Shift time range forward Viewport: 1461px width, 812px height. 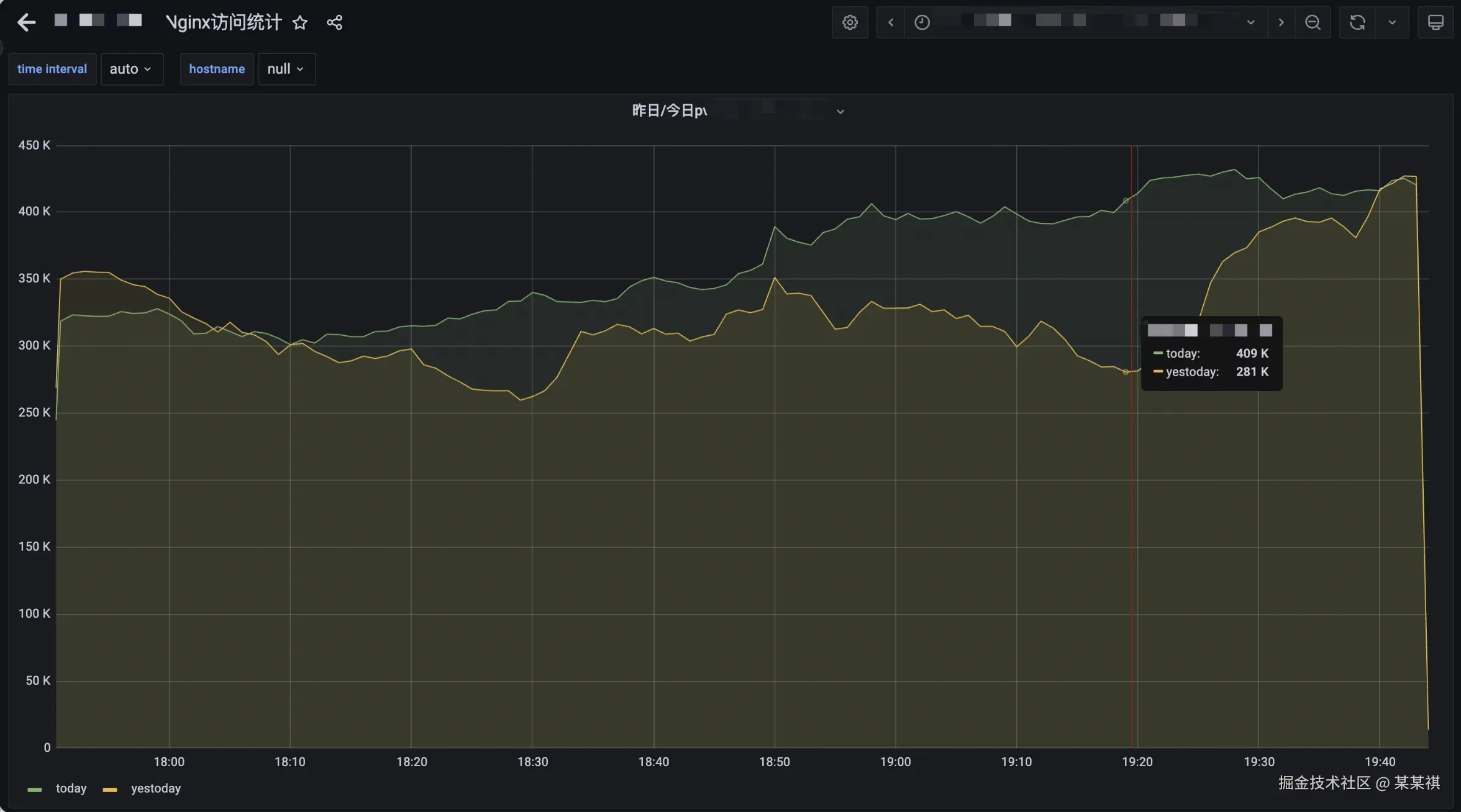[x=1281, y=22]
